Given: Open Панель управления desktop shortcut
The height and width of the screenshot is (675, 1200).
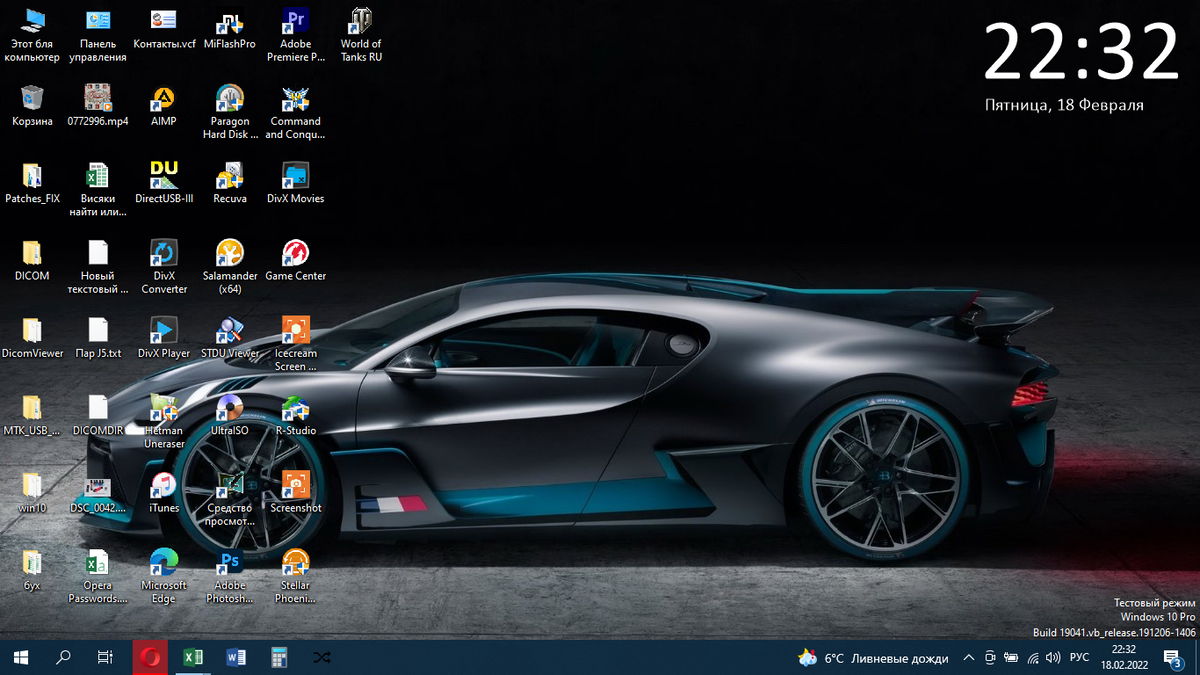Looking at the screenshot, I should pos(98,36).
